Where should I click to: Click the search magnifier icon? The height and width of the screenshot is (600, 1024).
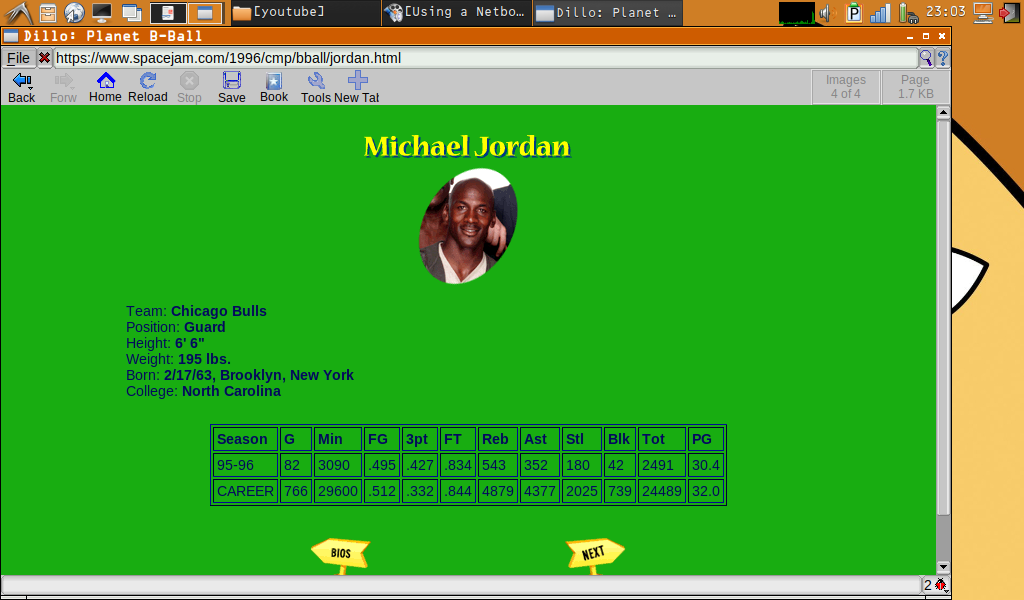pos(926,58)
